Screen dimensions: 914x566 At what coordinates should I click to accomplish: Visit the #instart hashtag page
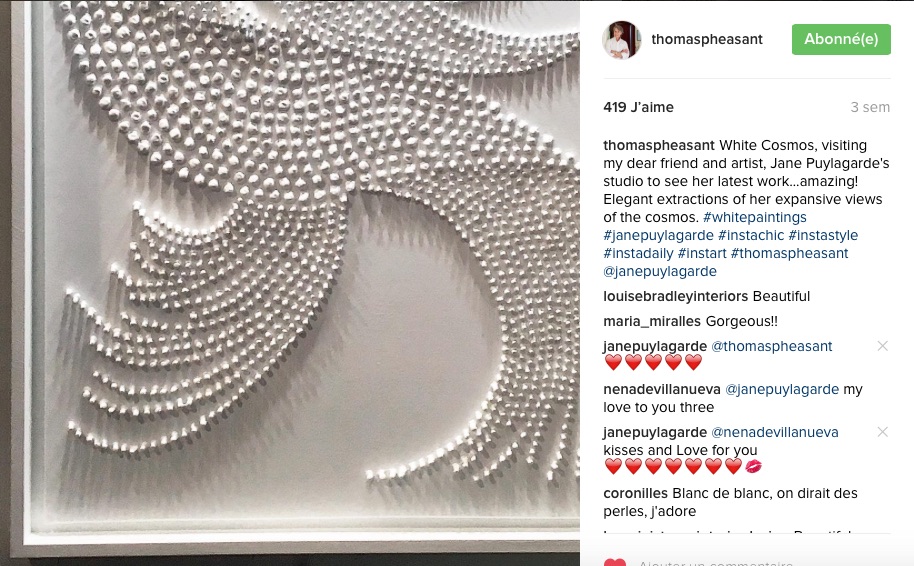[x=702, y=254]
